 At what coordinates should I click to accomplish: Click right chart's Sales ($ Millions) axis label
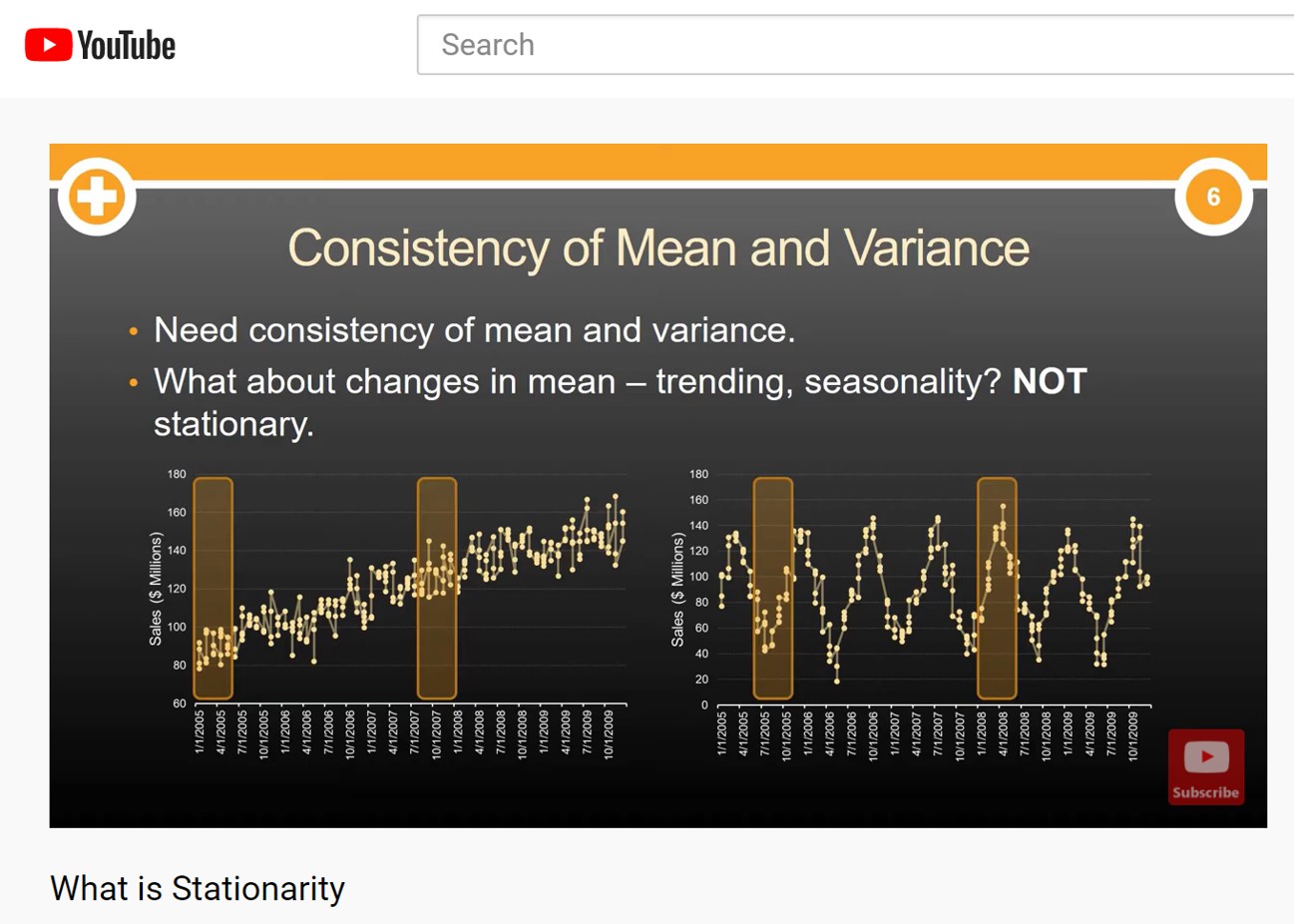678,589
